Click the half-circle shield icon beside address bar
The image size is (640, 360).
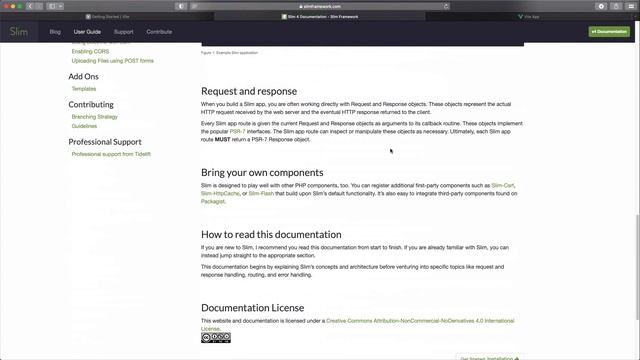(x=181, y=6)
